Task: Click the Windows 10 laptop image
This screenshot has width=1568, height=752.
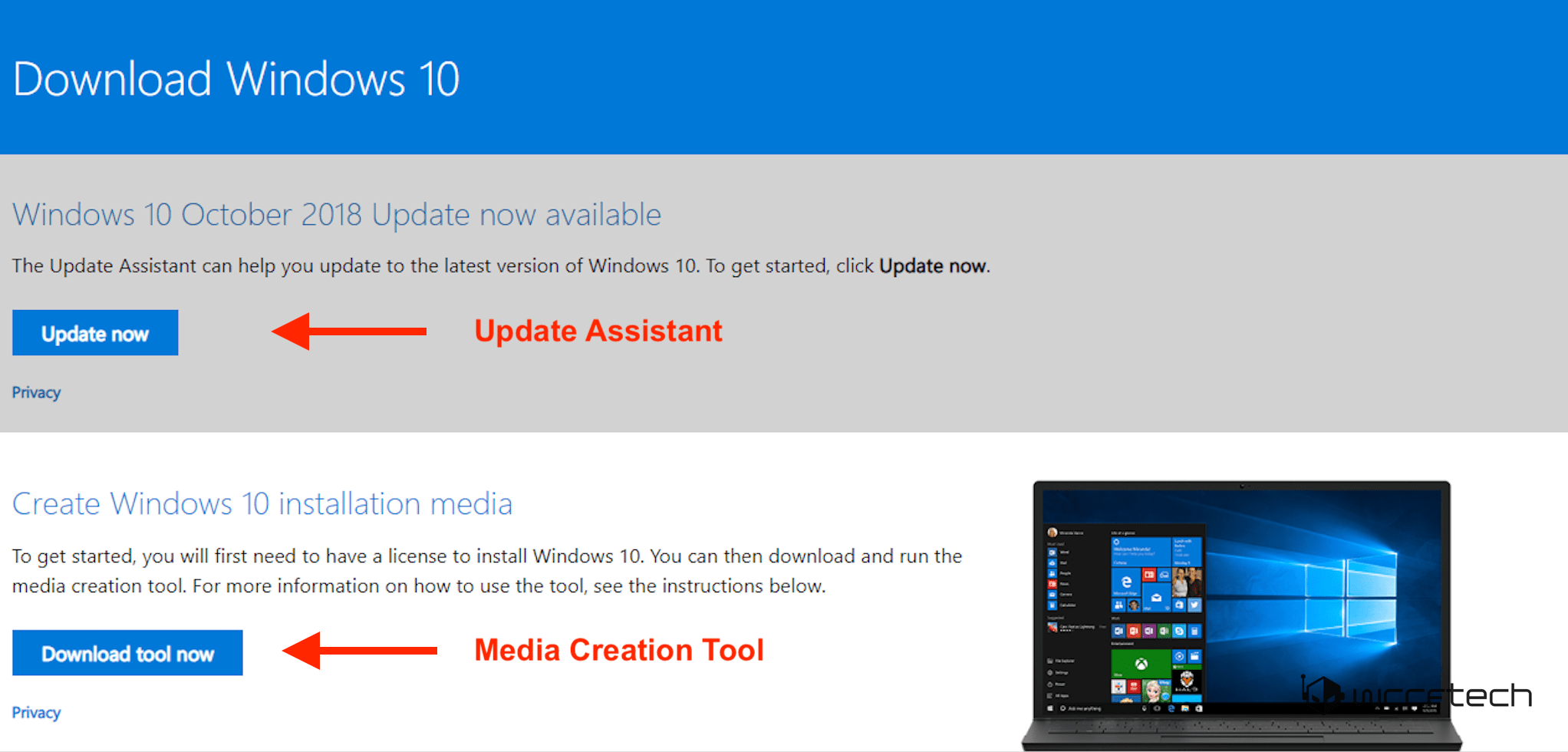Action: pyautogui.click(x=1242, y=615)
